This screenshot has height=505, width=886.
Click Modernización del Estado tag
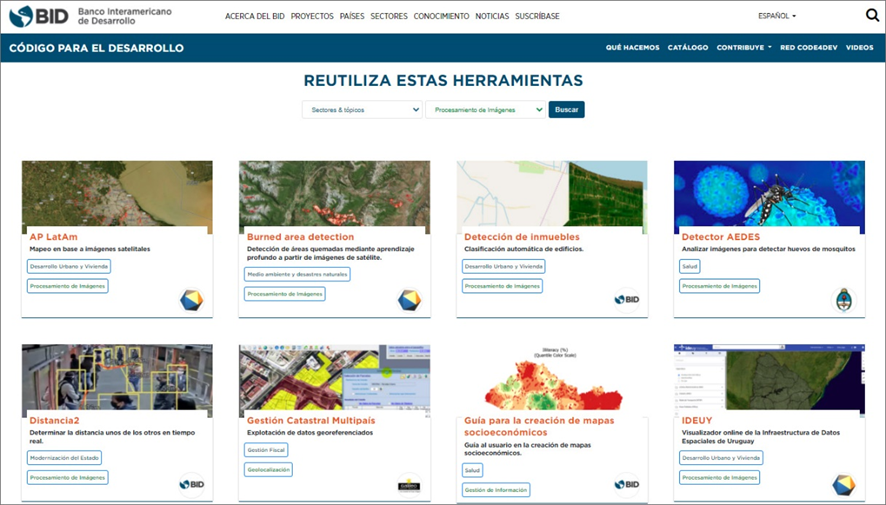click(x=64, y=458)
